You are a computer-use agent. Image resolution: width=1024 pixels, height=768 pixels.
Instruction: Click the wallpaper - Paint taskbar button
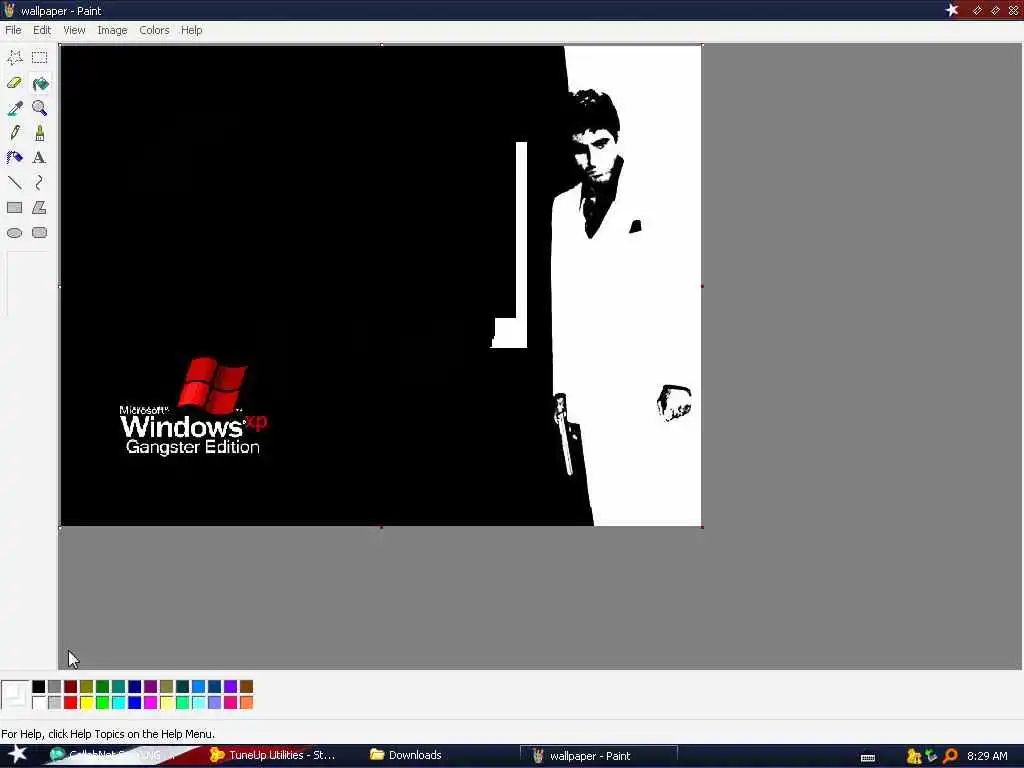pyautogui.click(x=599, y=756)
